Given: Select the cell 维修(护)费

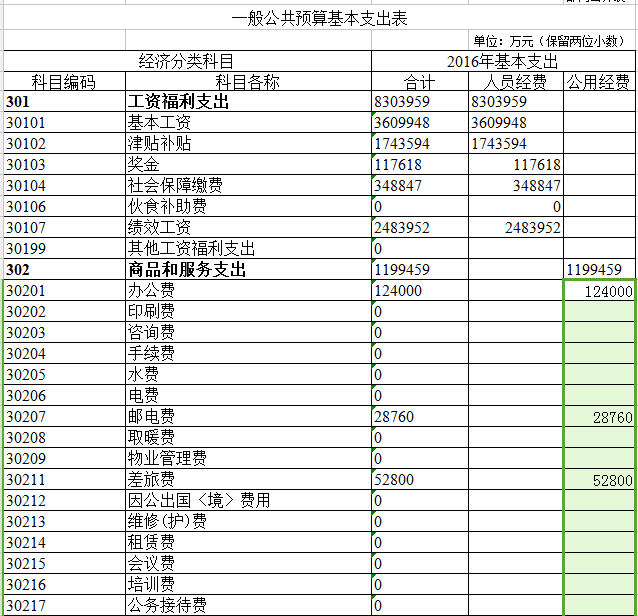Looking at the screenshot, I should 248,522.
